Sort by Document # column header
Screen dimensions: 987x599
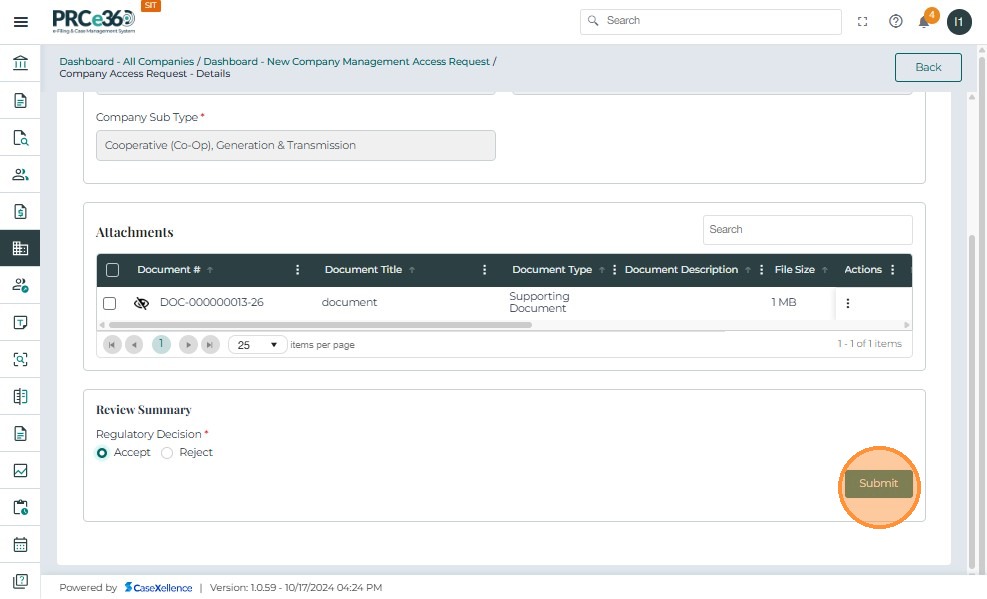(169, 269)
